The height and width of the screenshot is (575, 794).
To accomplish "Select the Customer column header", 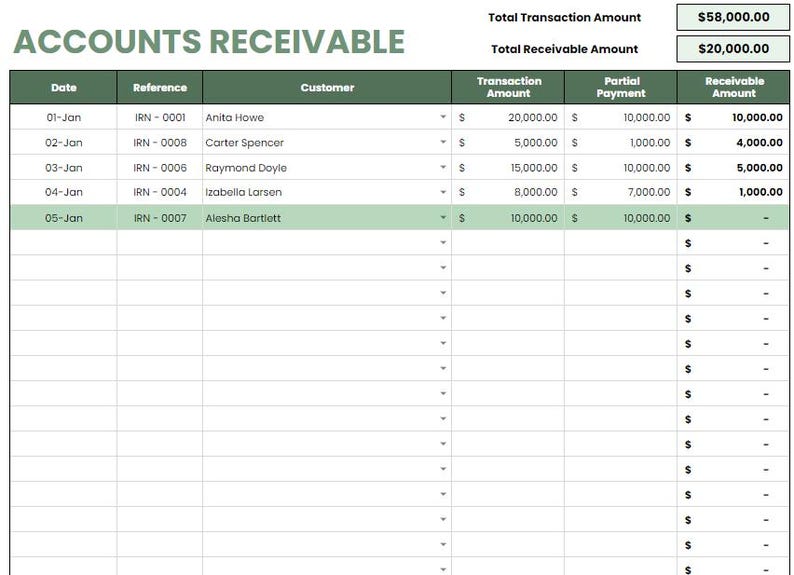I will 327,88.
